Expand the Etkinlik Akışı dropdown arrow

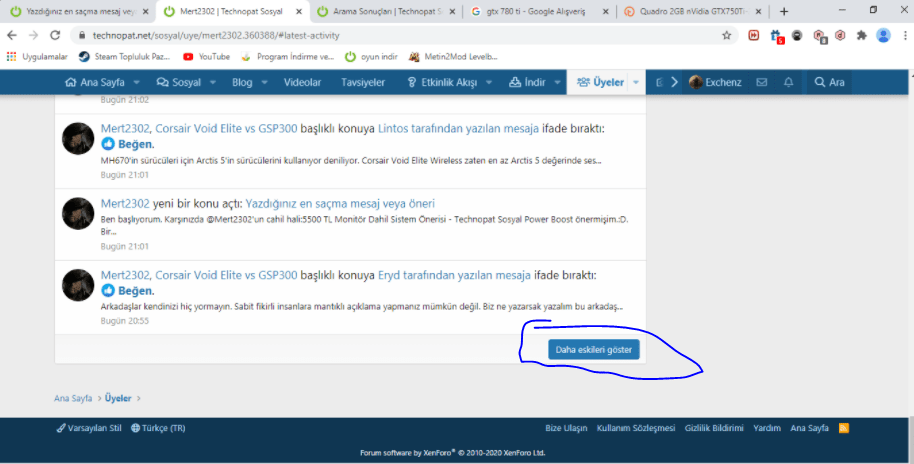(x=489, y=82)
